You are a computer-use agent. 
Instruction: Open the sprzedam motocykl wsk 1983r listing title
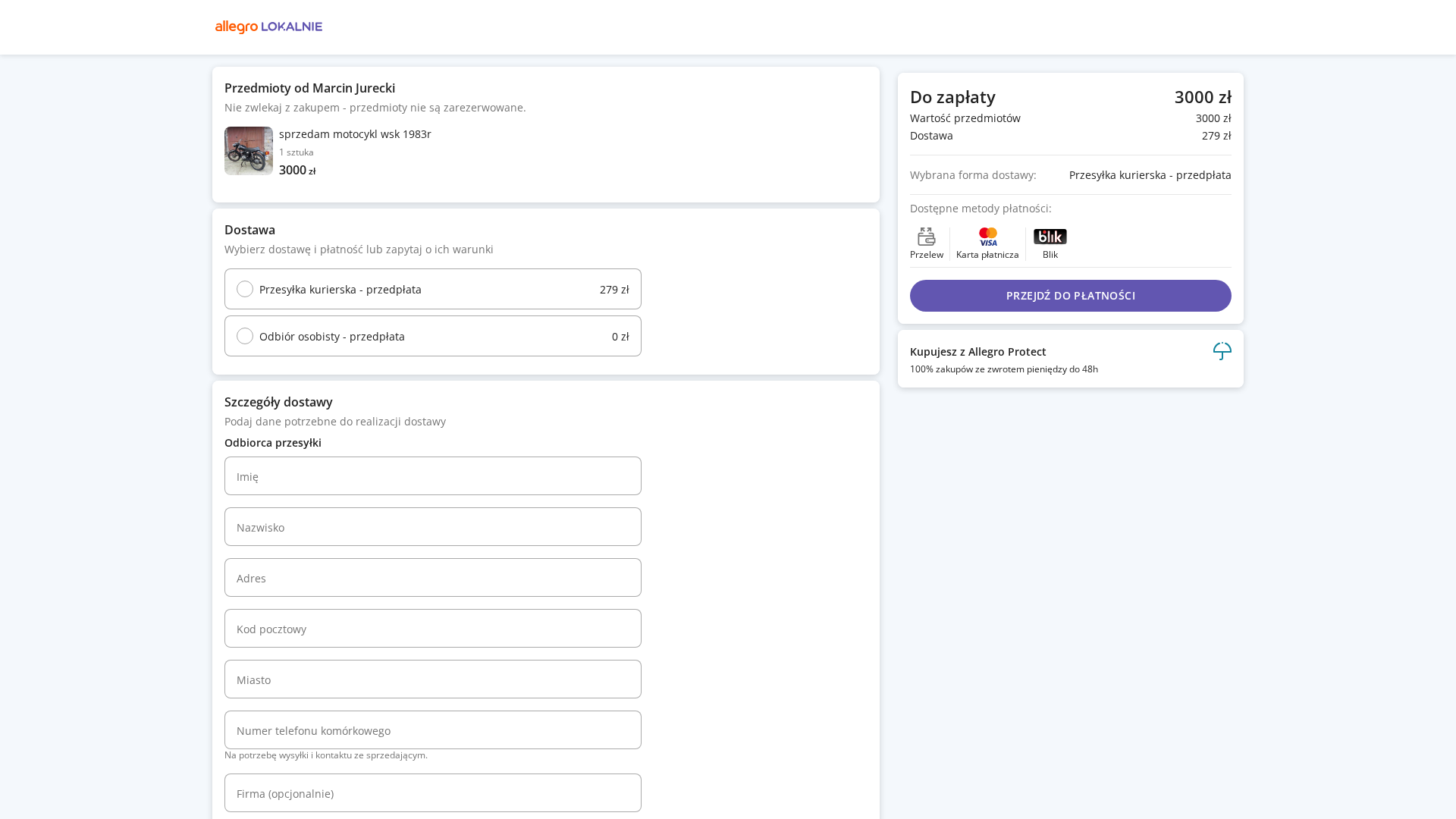[355, 134]
